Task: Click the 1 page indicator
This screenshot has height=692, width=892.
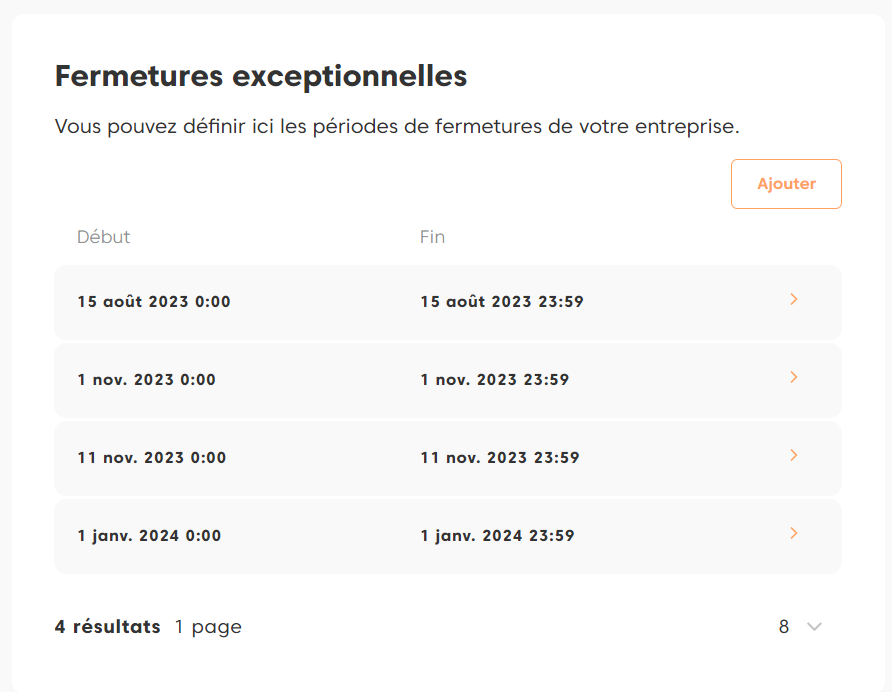Action: tap(208, 627)
